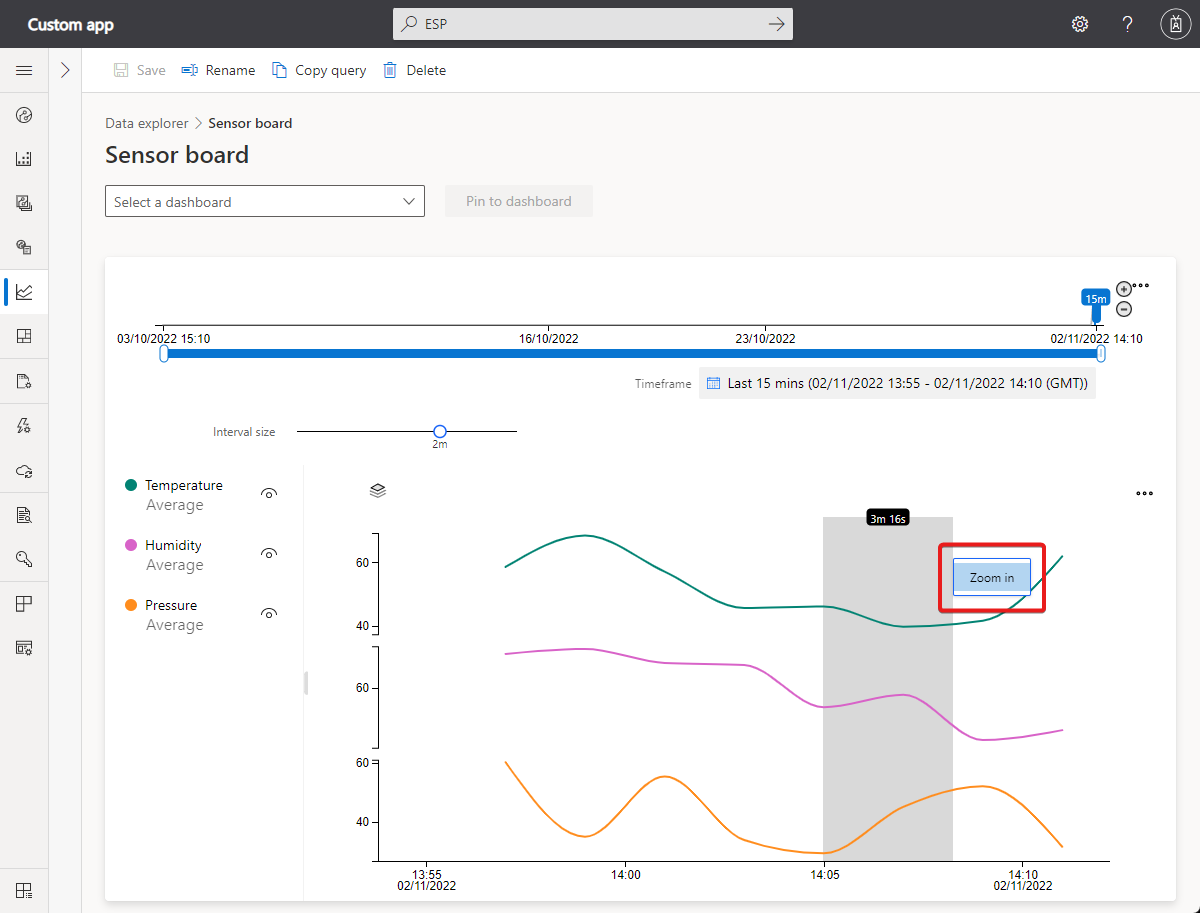
Task: Open the hamburger navigation menu
Action: pyautogui.click(x=24, y=70)
